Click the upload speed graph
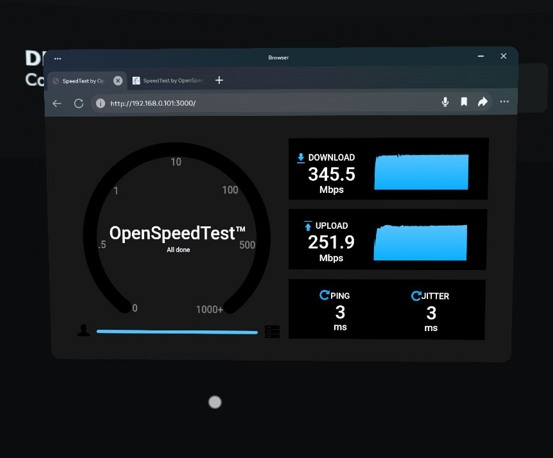Image resolution: width=553 pixels, height=458 pixels. click(420, 243)
